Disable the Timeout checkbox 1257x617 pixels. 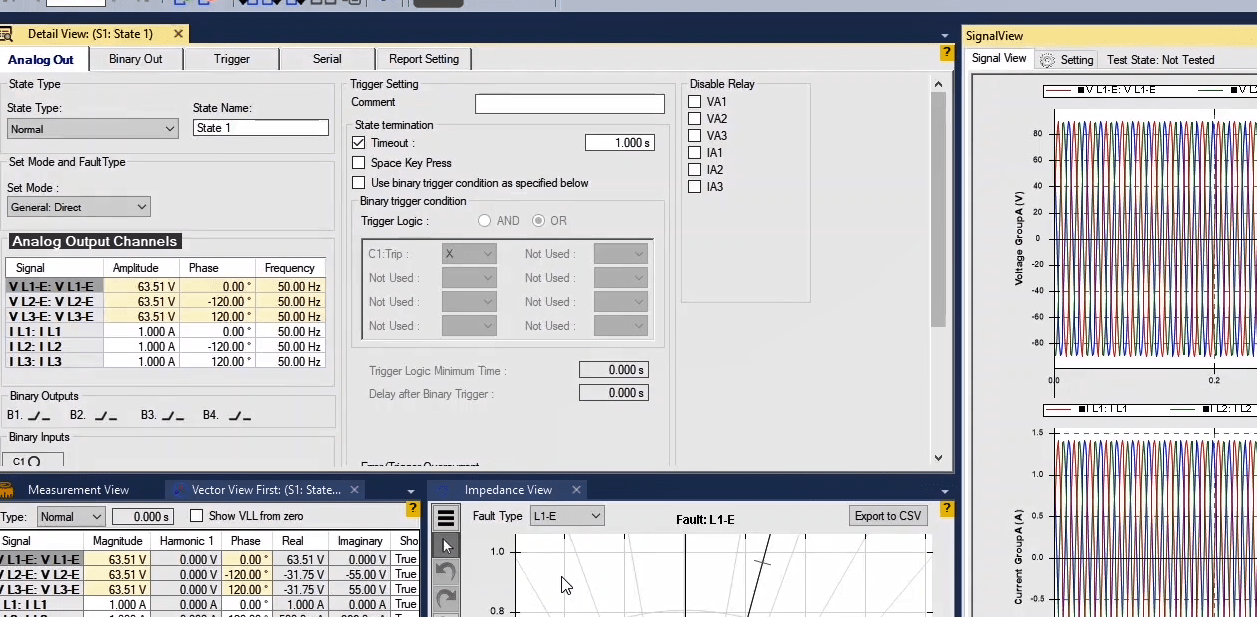coord(359,143)
